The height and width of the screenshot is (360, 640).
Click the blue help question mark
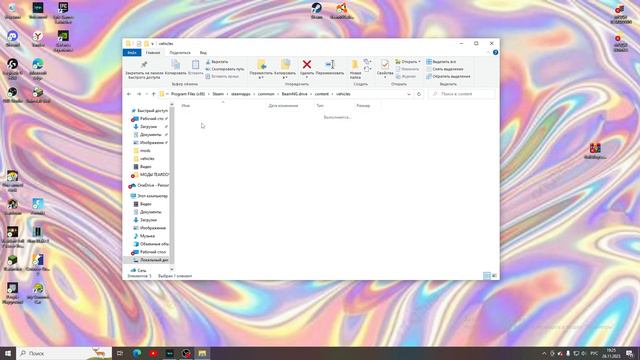[x=496, y=53]
